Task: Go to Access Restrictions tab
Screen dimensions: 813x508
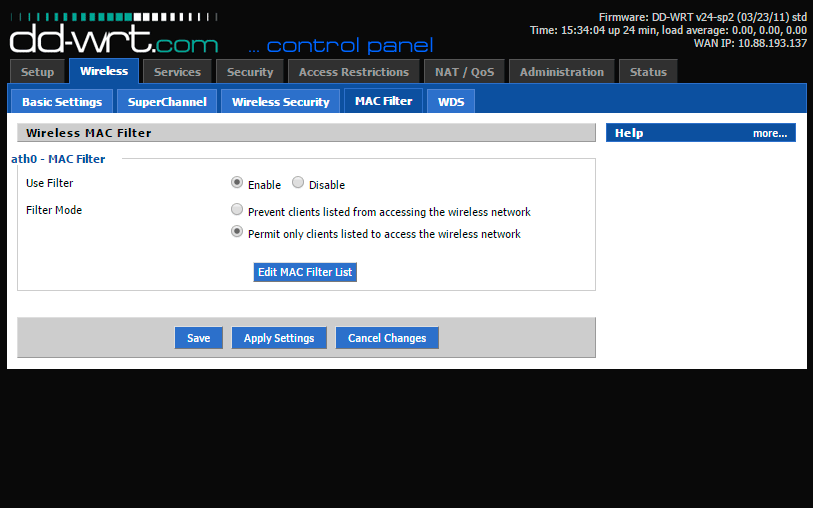Action: 353,72
